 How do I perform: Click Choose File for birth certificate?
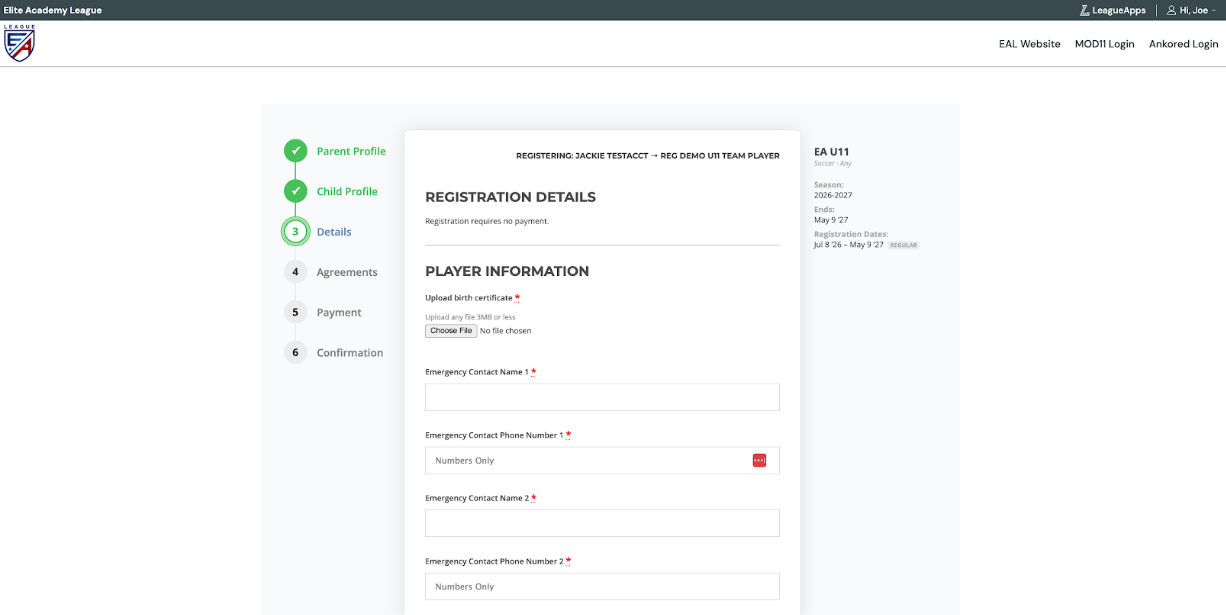tap(451, 330)
